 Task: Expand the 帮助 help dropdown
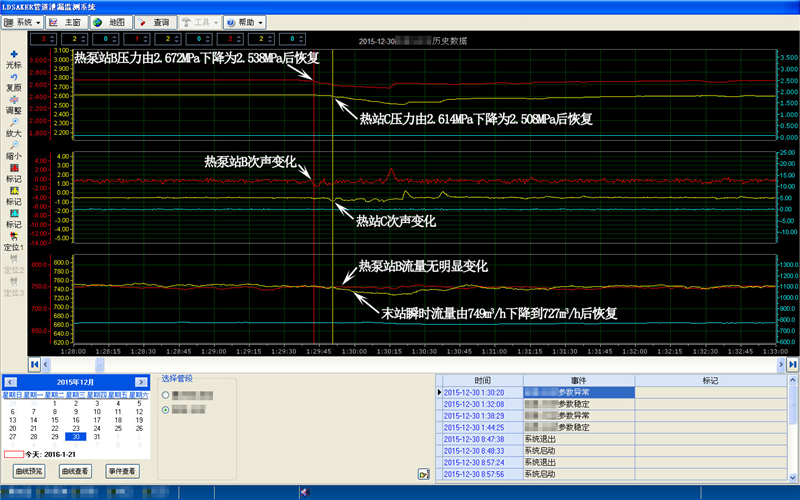tap(245, 21)
